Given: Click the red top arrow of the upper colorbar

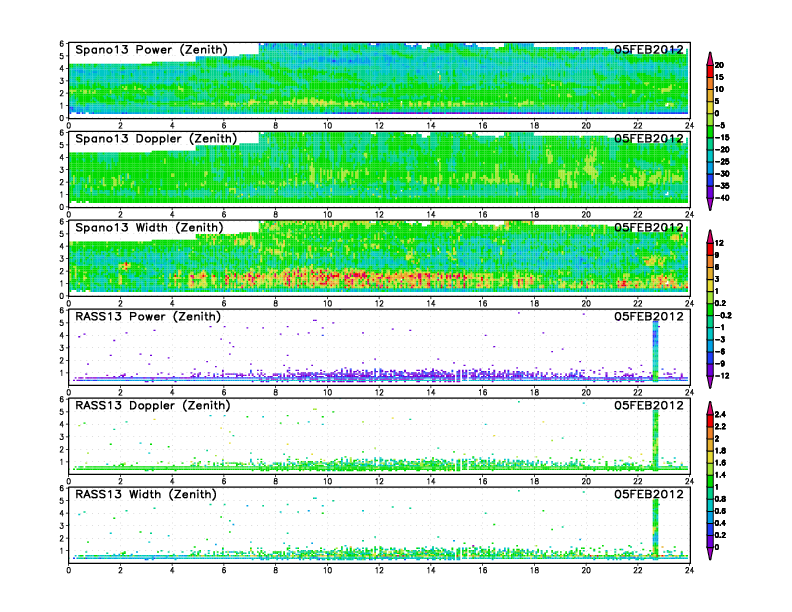Looking at the screenshot, I should tap(709, 56).
